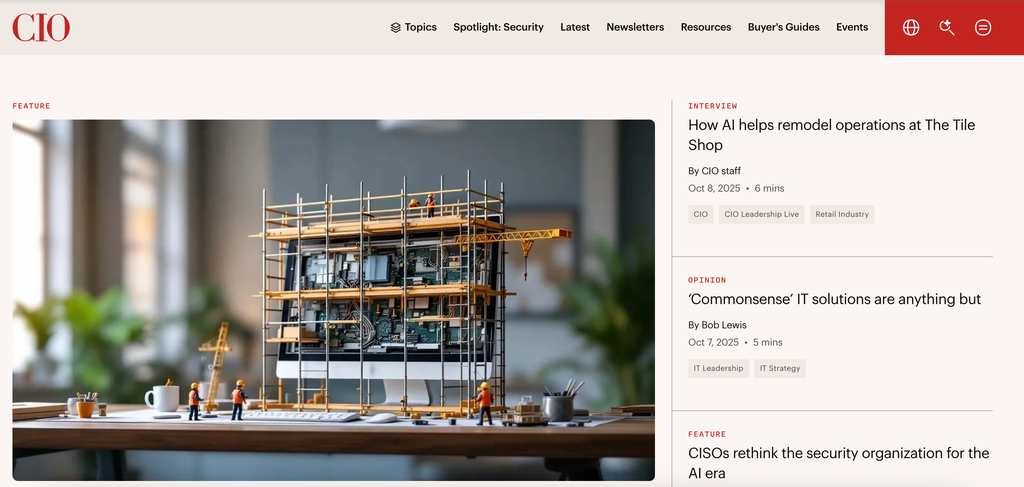Click the search magnifier icon
1024x487 pixels.
pos(947,27)
